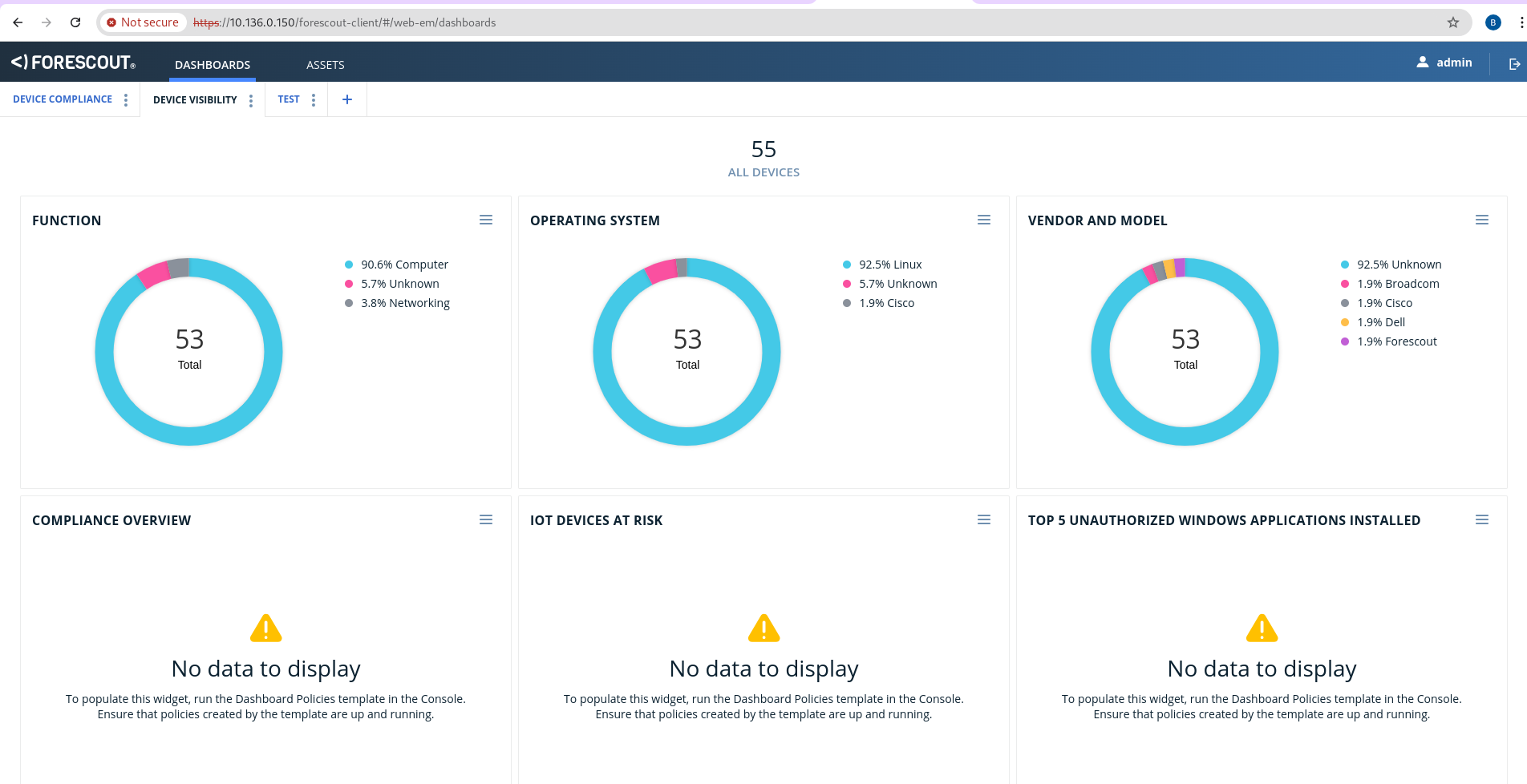The height and width of the screenshot is (784, 1527).
Task: Click the logout icon next to admin
Action: tap(1514, 64)
